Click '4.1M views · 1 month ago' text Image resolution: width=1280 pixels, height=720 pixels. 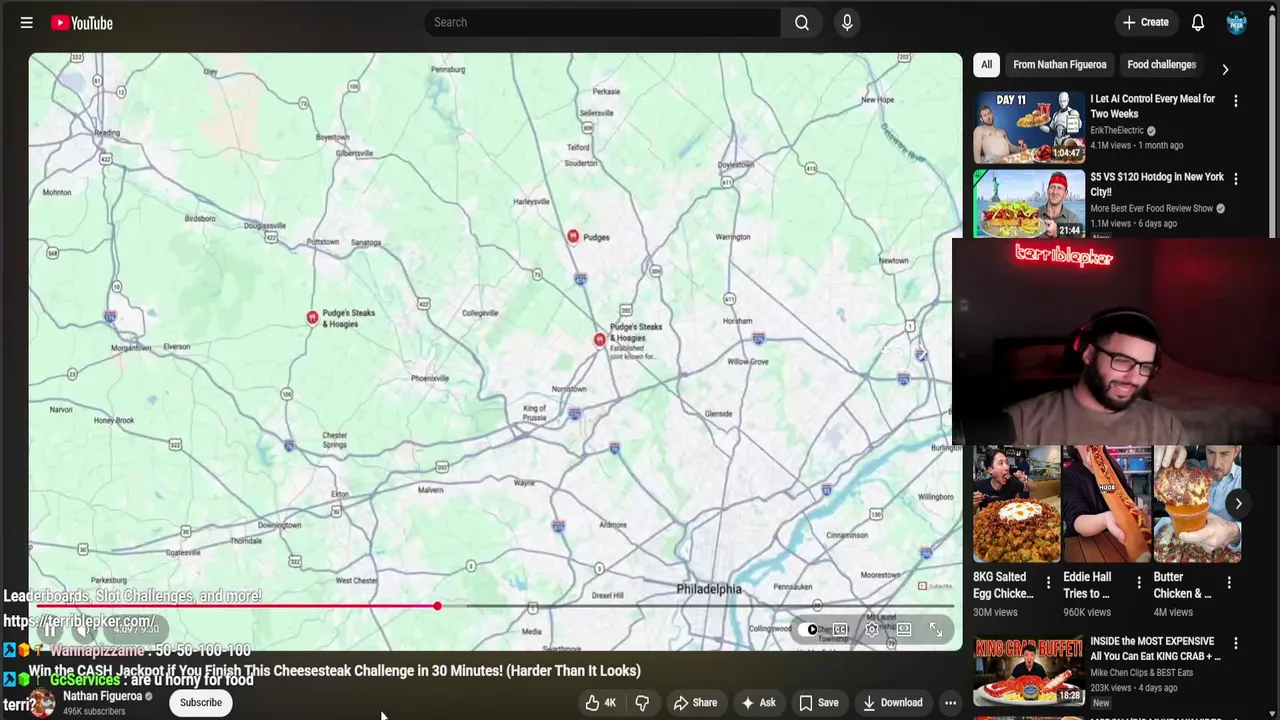pyautogui.click(x=1137, y=146)
